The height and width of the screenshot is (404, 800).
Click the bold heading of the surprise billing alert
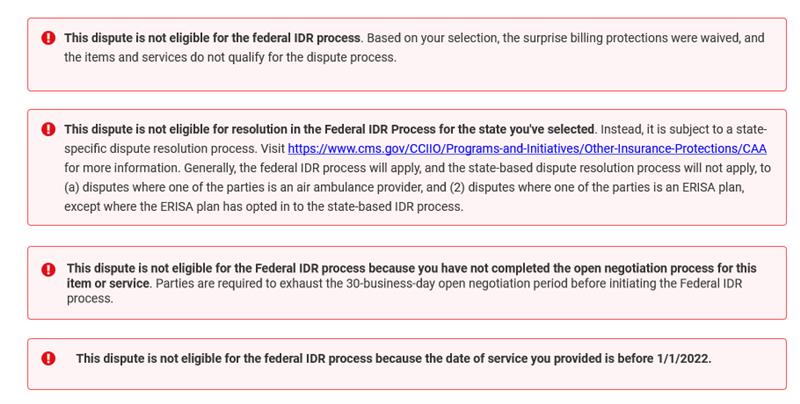212,38
